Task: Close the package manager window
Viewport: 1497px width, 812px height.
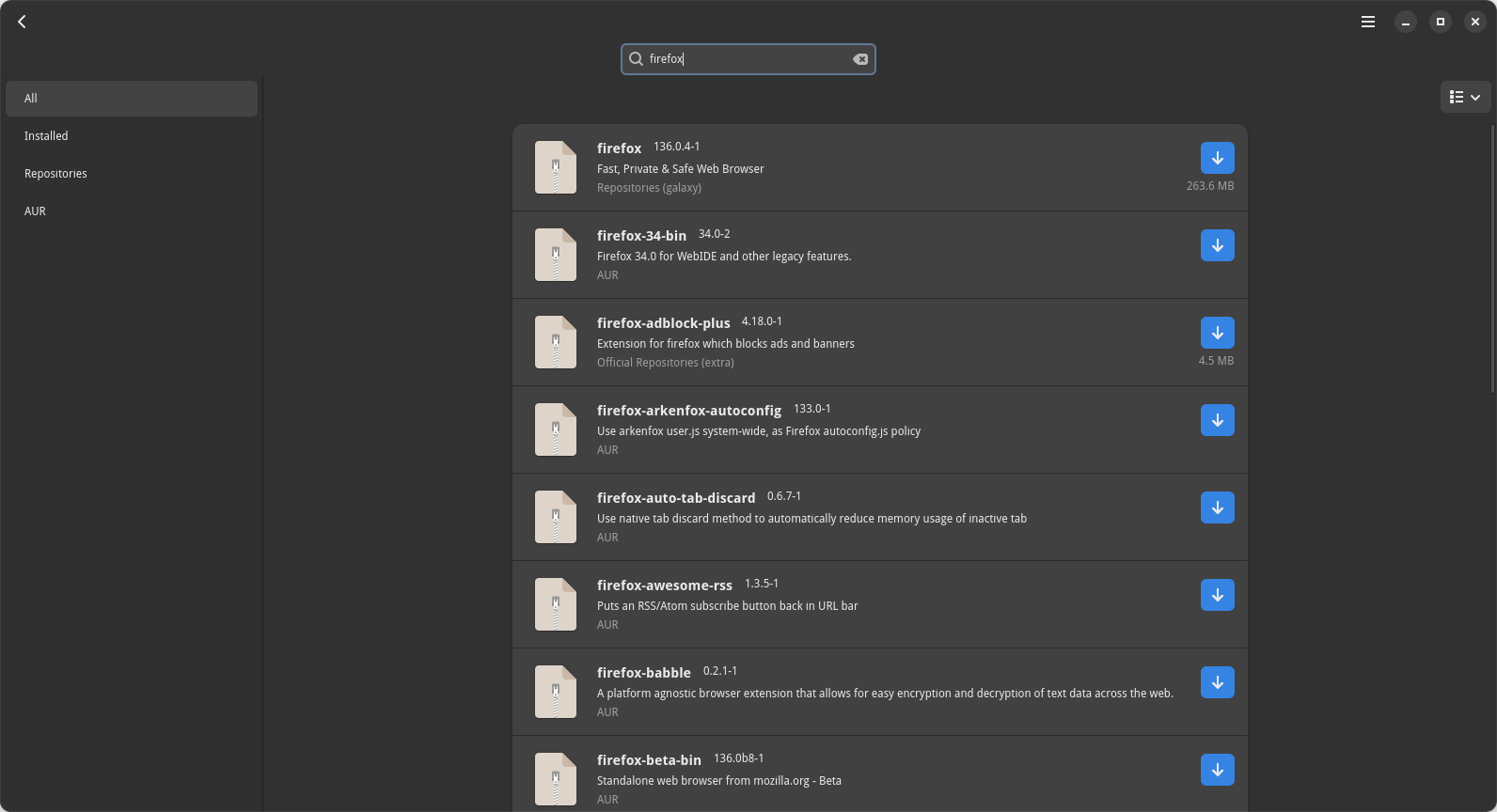Action: click(1475, 22)
